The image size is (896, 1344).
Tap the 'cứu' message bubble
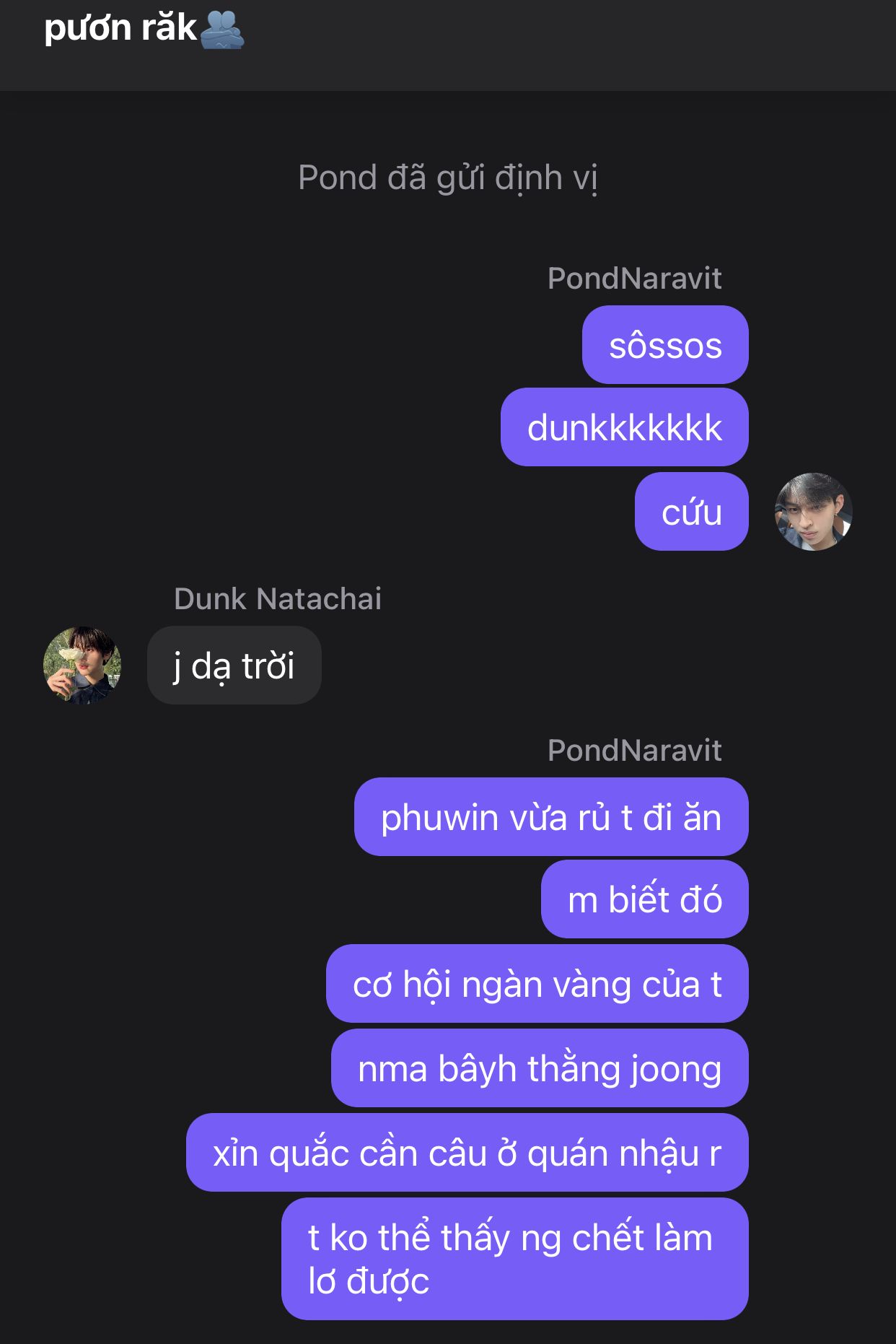pyautogui.click(x=692, y=512)
